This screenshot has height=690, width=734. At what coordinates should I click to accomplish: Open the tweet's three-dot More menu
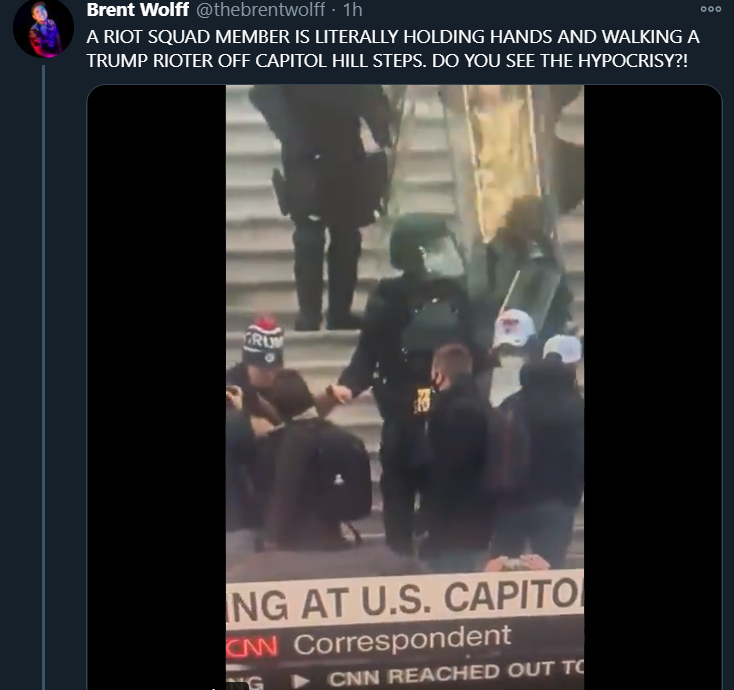pos(711,9)
